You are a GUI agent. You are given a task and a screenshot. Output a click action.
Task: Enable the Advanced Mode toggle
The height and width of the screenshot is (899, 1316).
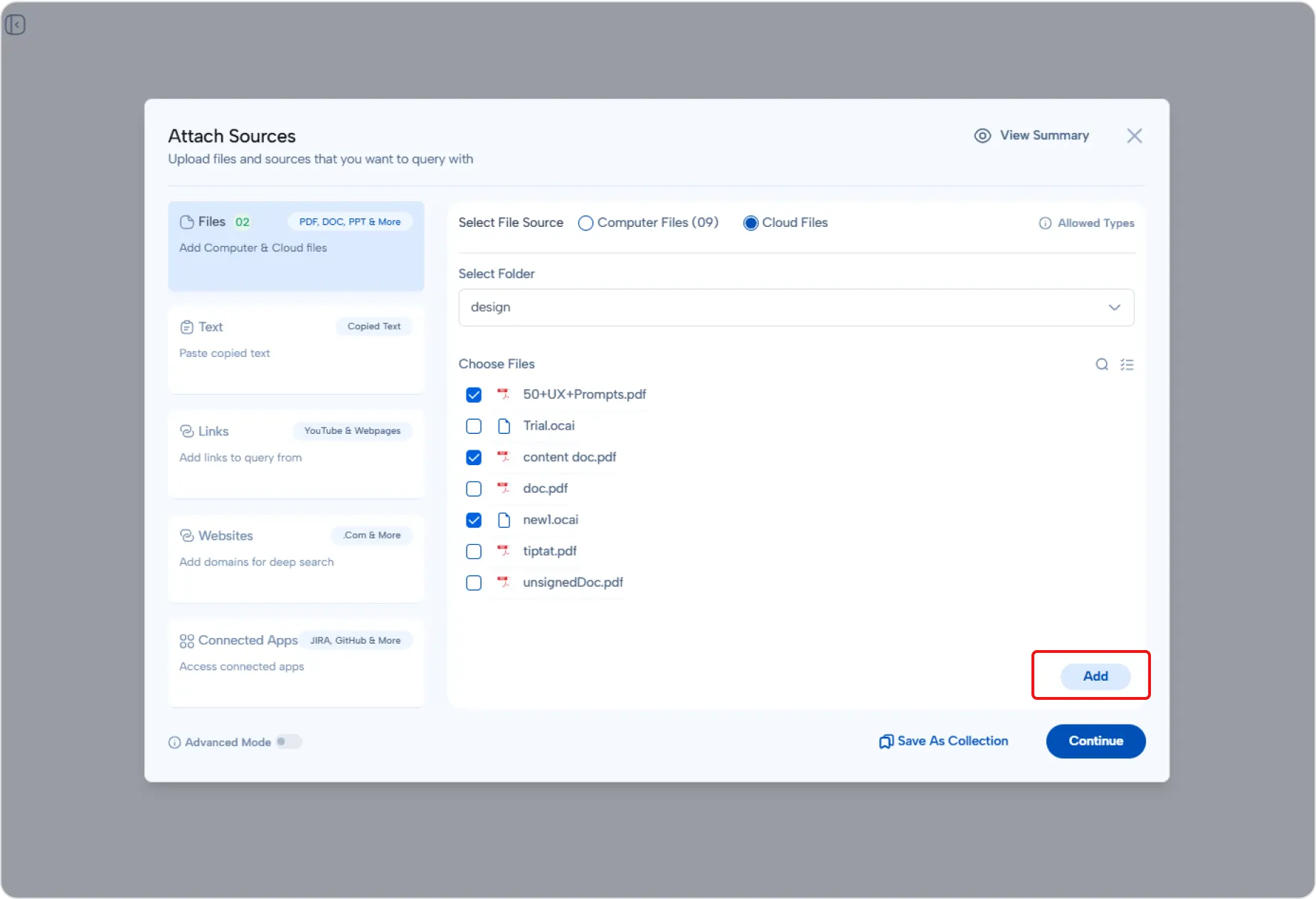(x=288, y=741)
